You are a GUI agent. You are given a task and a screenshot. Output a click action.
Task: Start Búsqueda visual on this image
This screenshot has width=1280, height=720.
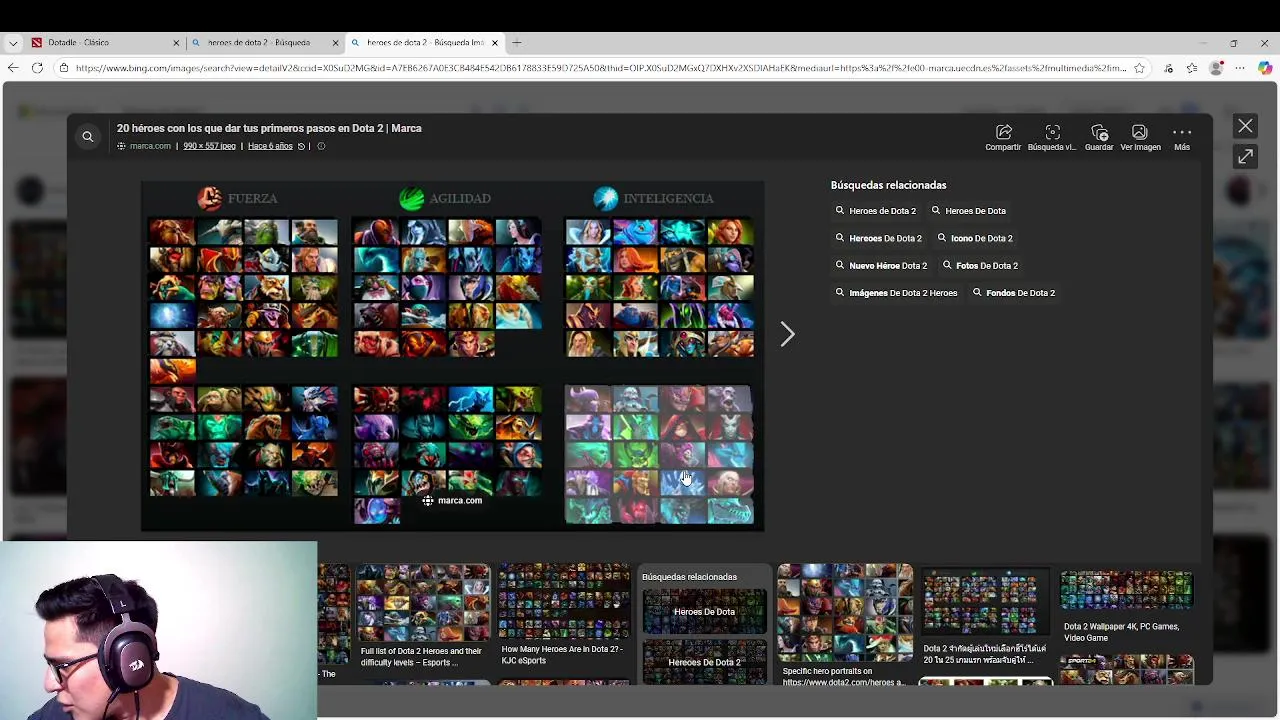tap(1052, 138)
